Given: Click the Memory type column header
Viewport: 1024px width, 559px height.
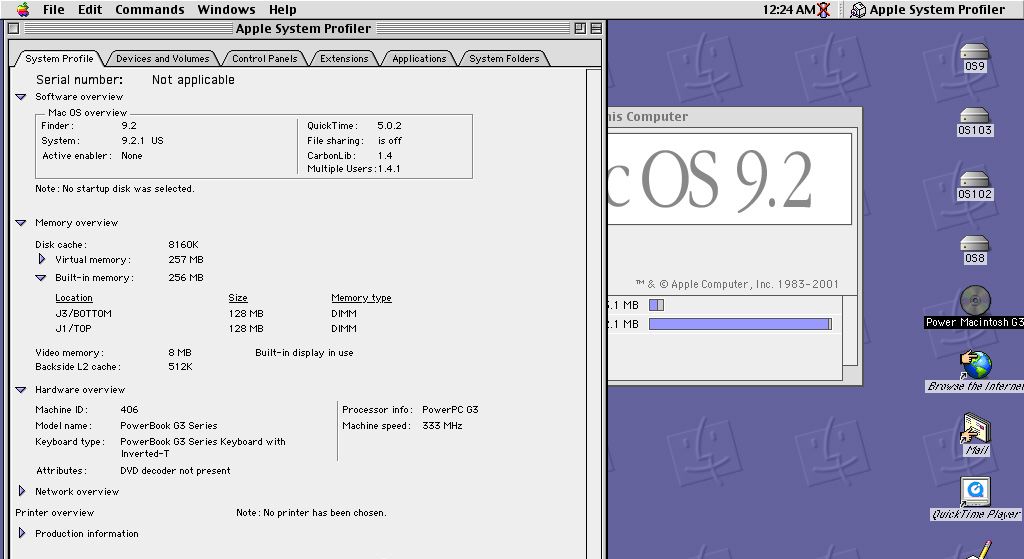Looking at the screenshot, I should pyautogui.click(x=361, y=298).
